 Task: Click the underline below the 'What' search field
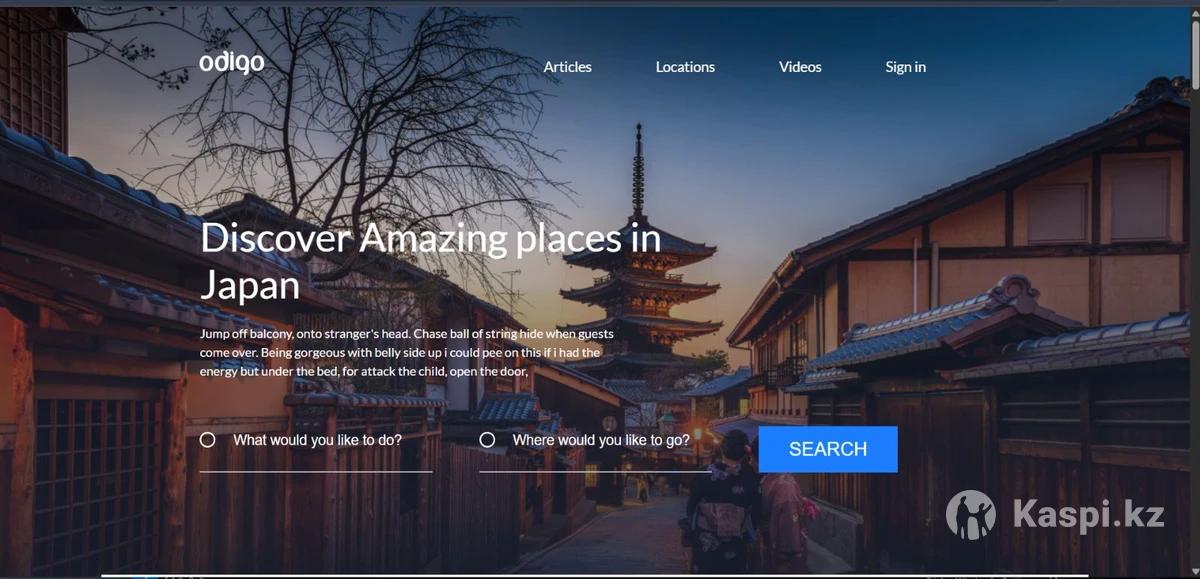[316, 471]
